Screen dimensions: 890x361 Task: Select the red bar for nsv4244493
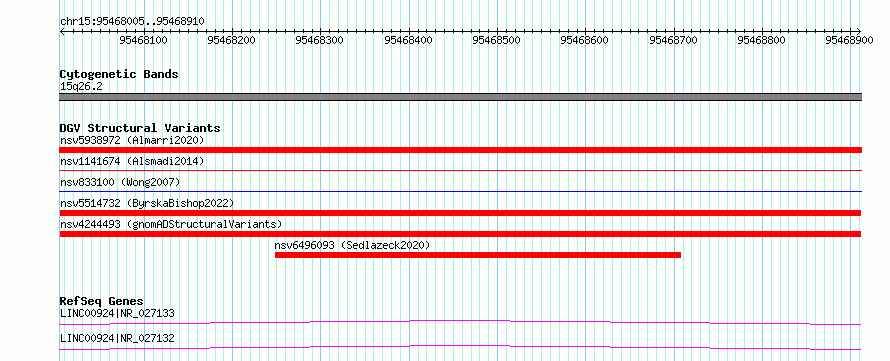click(x=460, y=234)
